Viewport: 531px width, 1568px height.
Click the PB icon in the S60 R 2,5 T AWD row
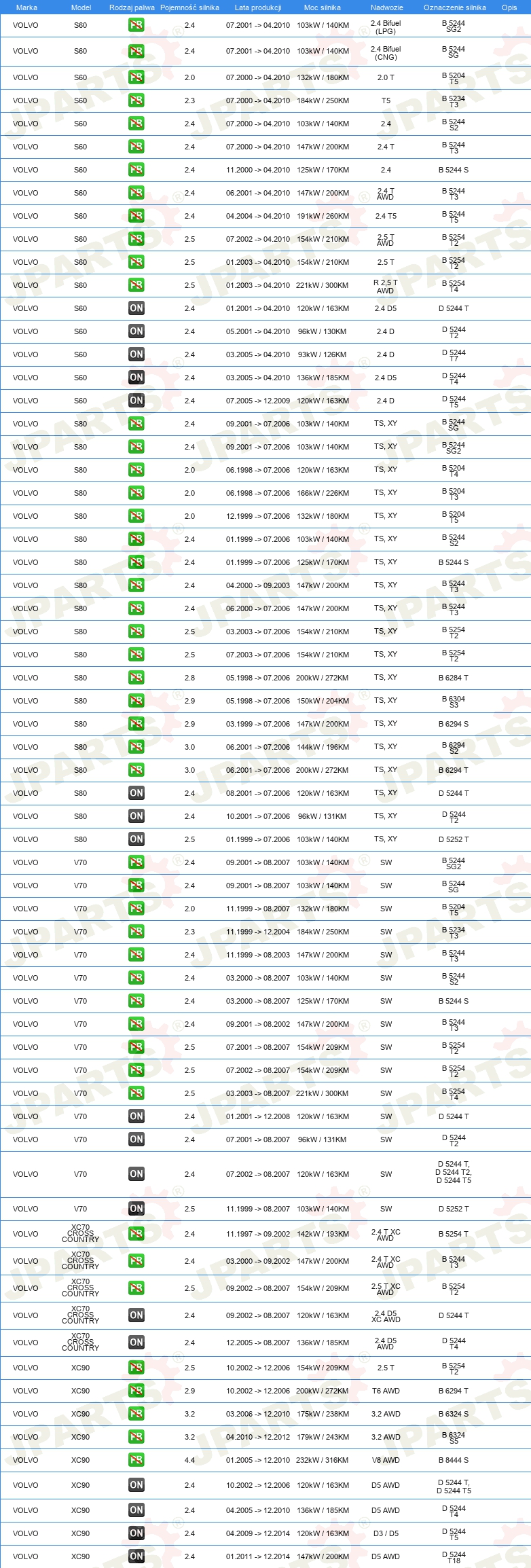(x=136, y=285)
